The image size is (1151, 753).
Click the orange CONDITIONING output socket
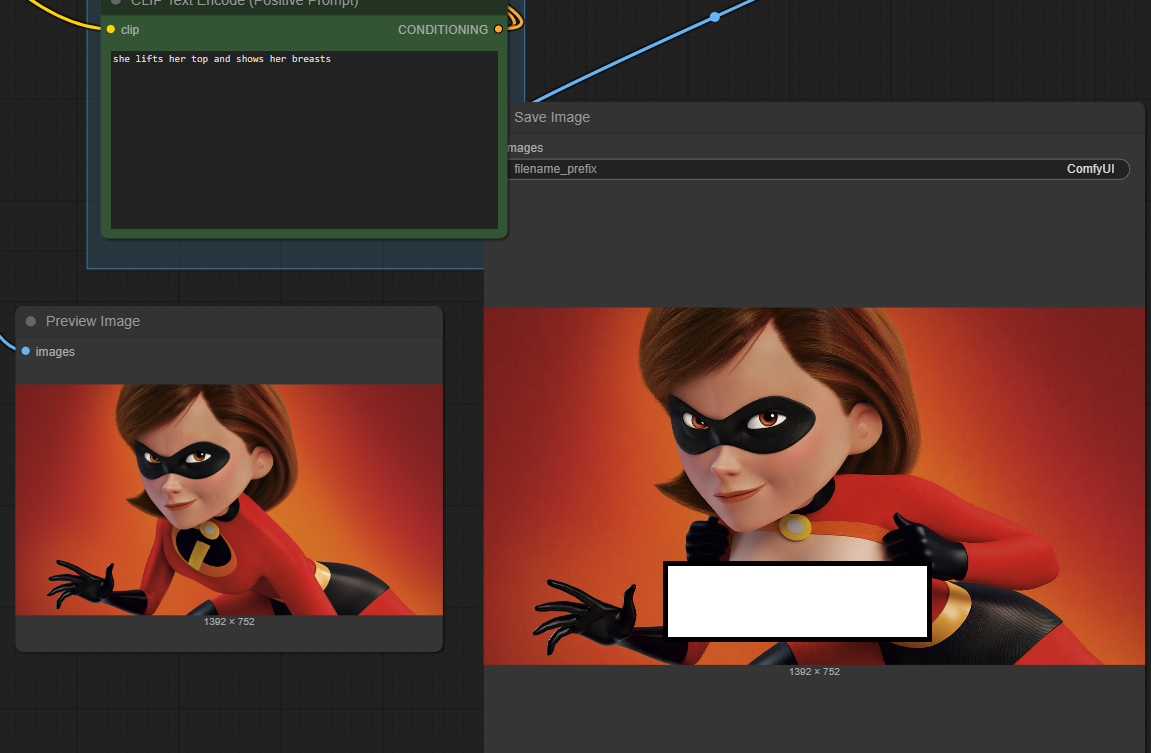(x=498, y=29)
